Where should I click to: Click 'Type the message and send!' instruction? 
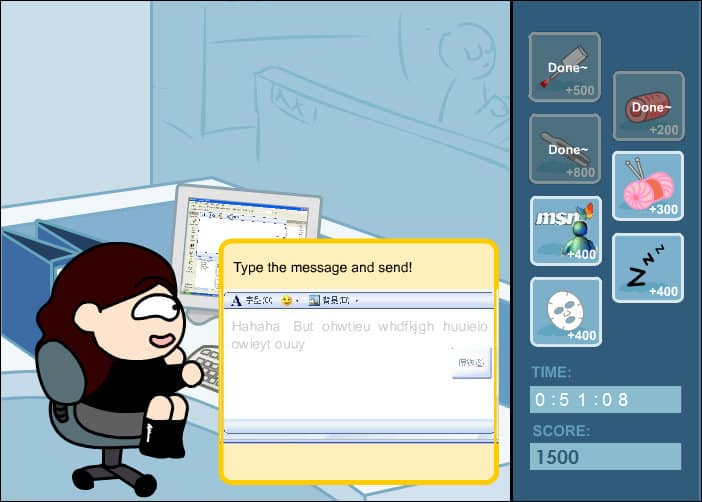[322, 267]
